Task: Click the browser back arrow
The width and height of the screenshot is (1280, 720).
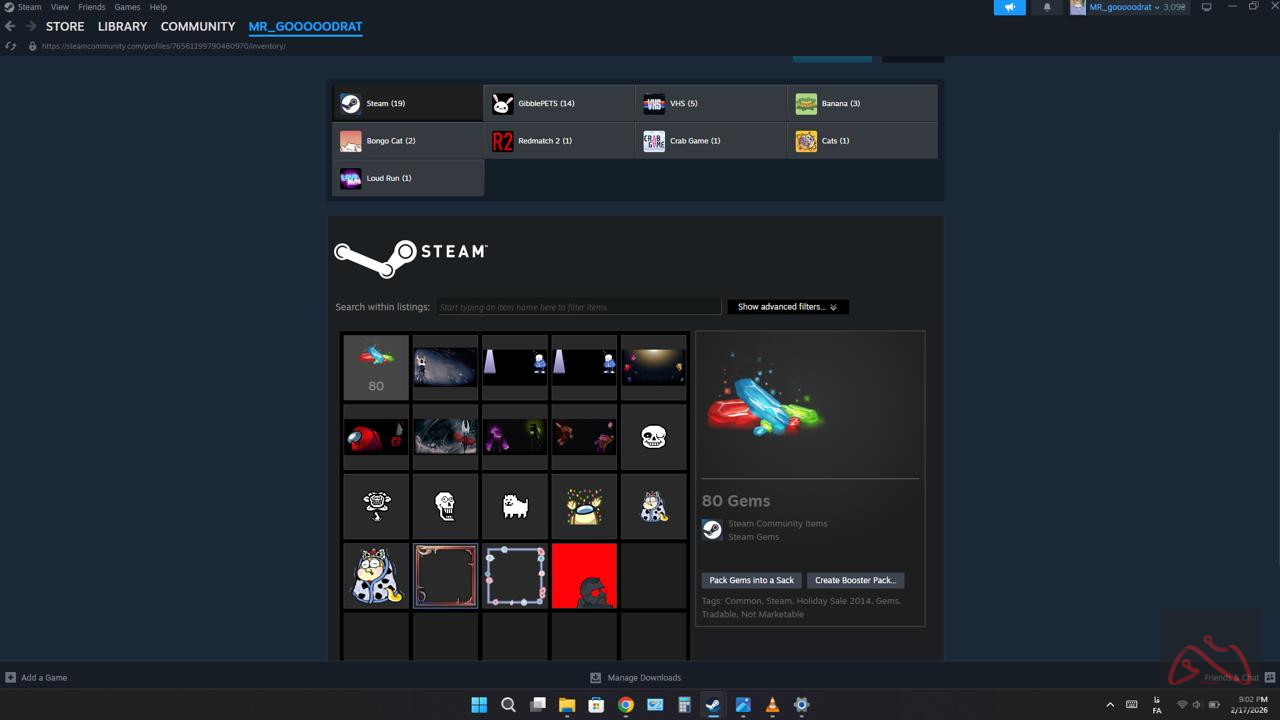Action: (x=11, y=27)
